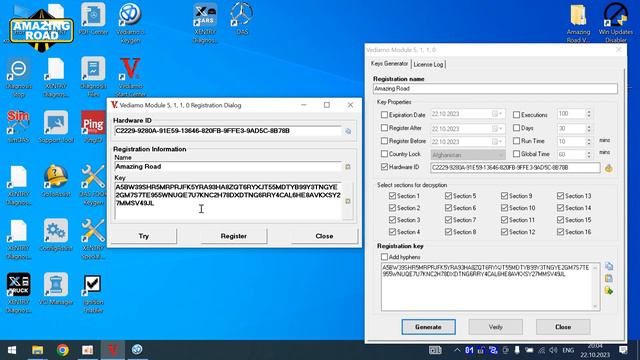Open the Amazing Road folder on desktop
The image size is (640, 360).
578,22
